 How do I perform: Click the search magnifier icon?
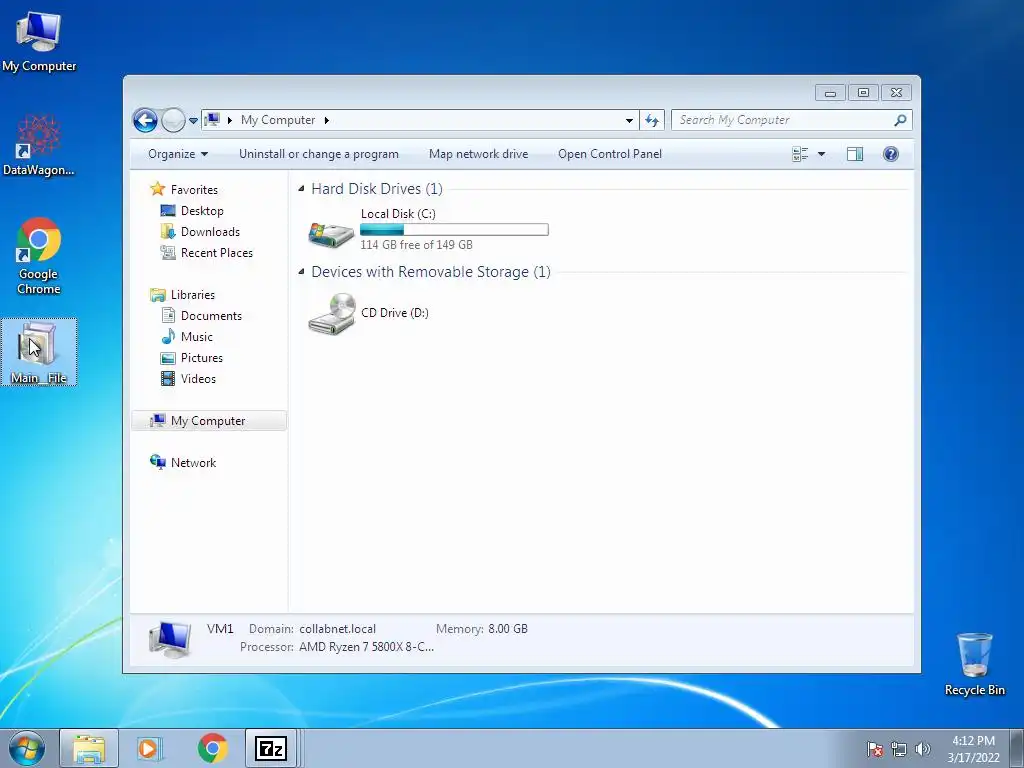point(901,120)
